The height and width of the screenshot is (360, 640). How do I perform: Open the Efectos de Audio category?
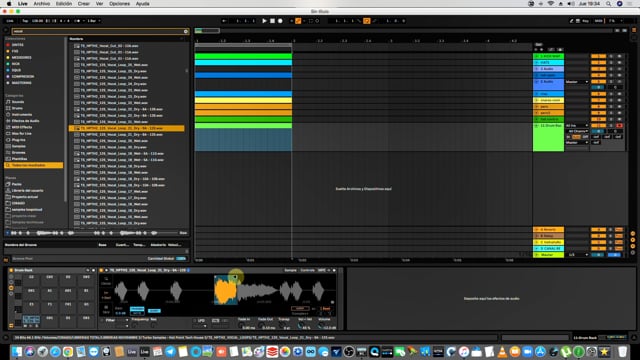[25, 121]
